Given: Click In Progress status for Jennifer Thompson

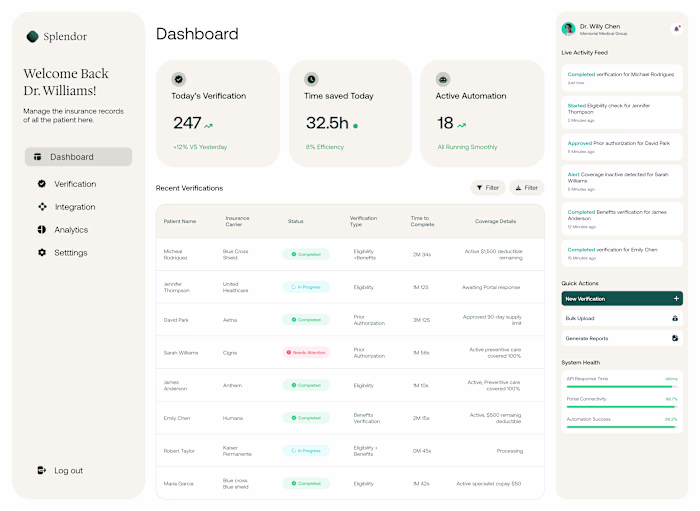Looking at the screenshot, I should tap(306, 287).
